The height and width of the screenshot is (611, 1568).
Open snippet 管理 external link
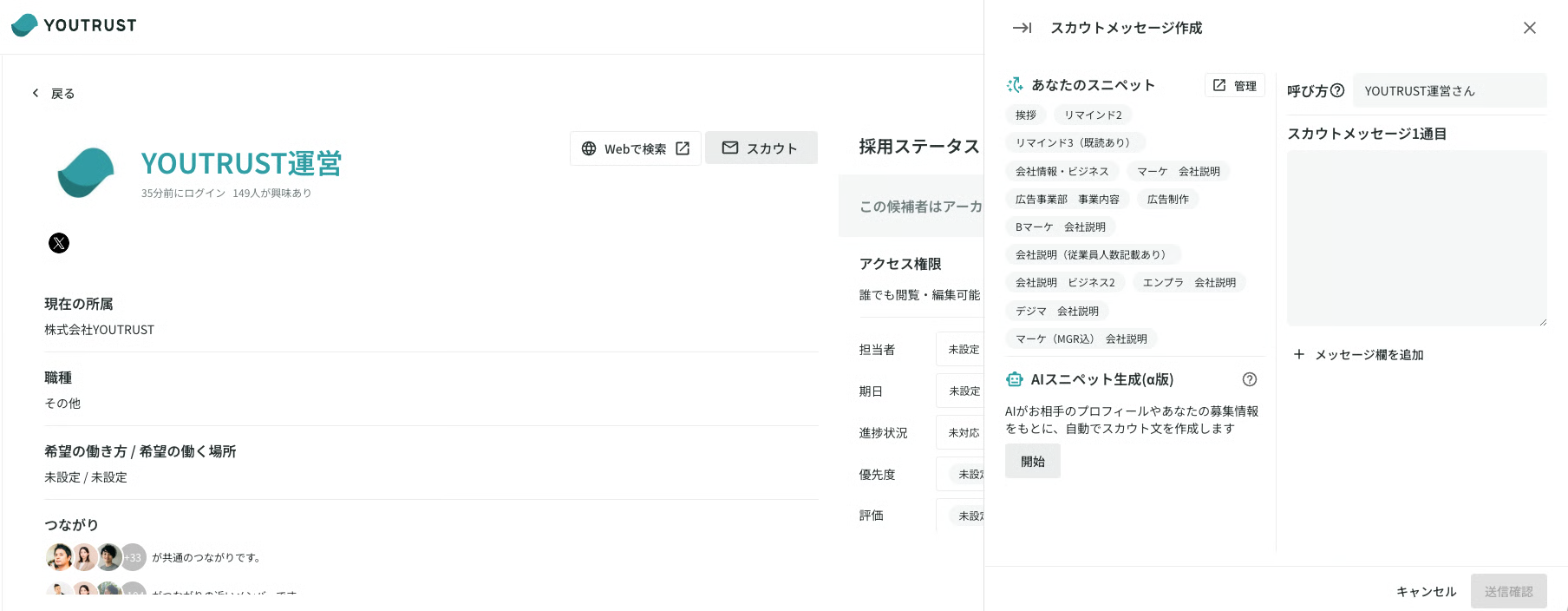tap(1235, 85)
